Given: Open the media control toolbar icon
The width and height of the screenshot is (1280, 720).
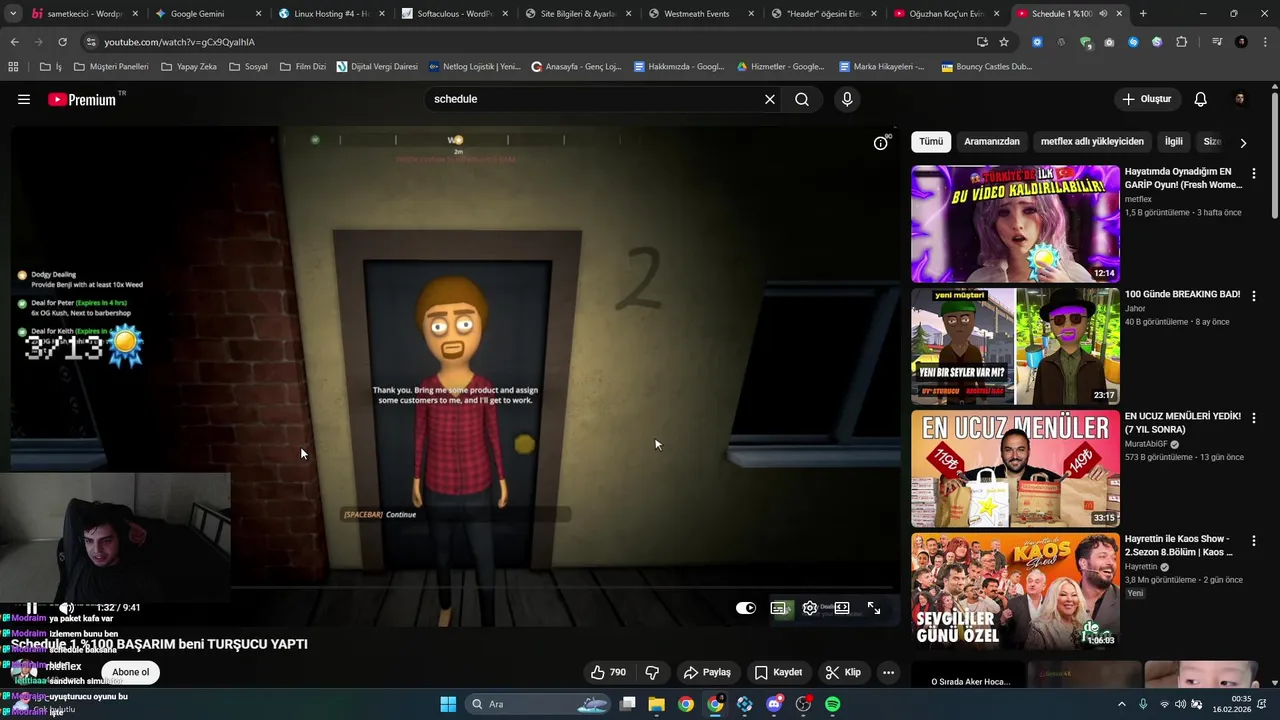Looking at the screenshot, I should click(1217, 42).
